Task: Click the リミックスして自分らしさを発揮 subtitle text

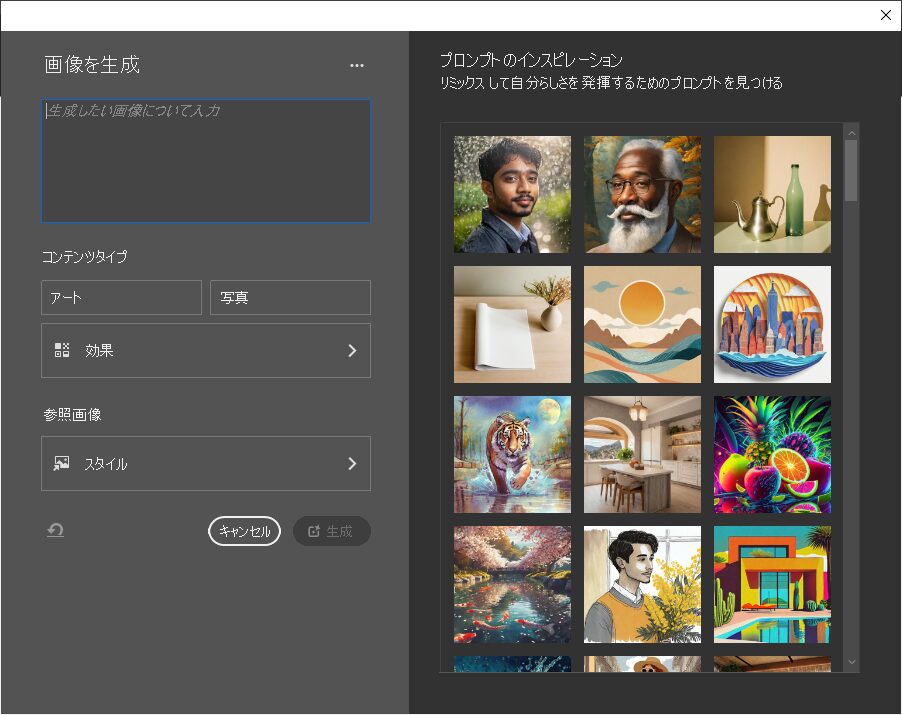Action: (x=611, y=83)
